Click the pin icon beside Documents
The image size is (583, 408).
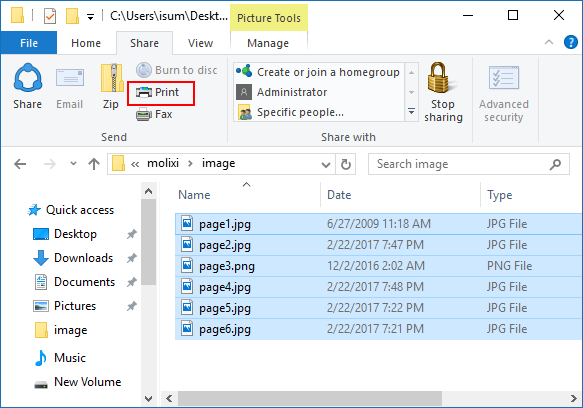click(x=132, y=282)
